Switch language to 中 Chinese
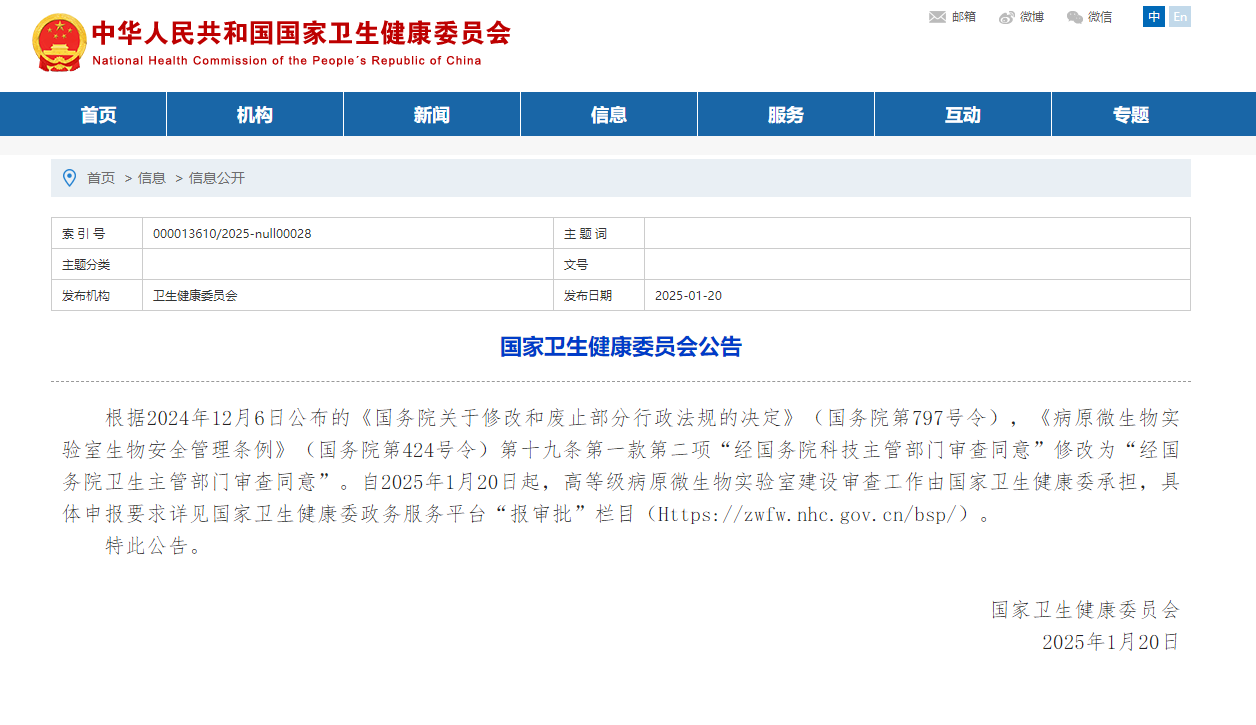This screenshot has height=725, width=1256. point(1154,17)
